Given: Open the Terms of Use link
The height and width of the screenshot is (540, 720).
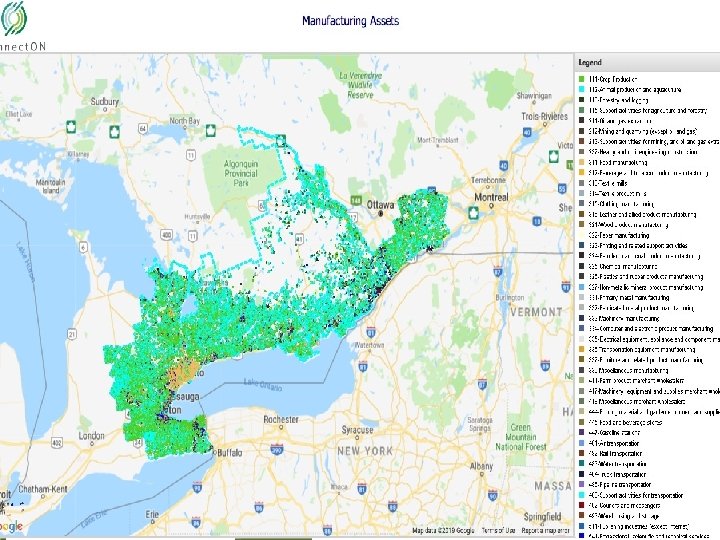Looking at the screenshot, I should coord(498,530).
